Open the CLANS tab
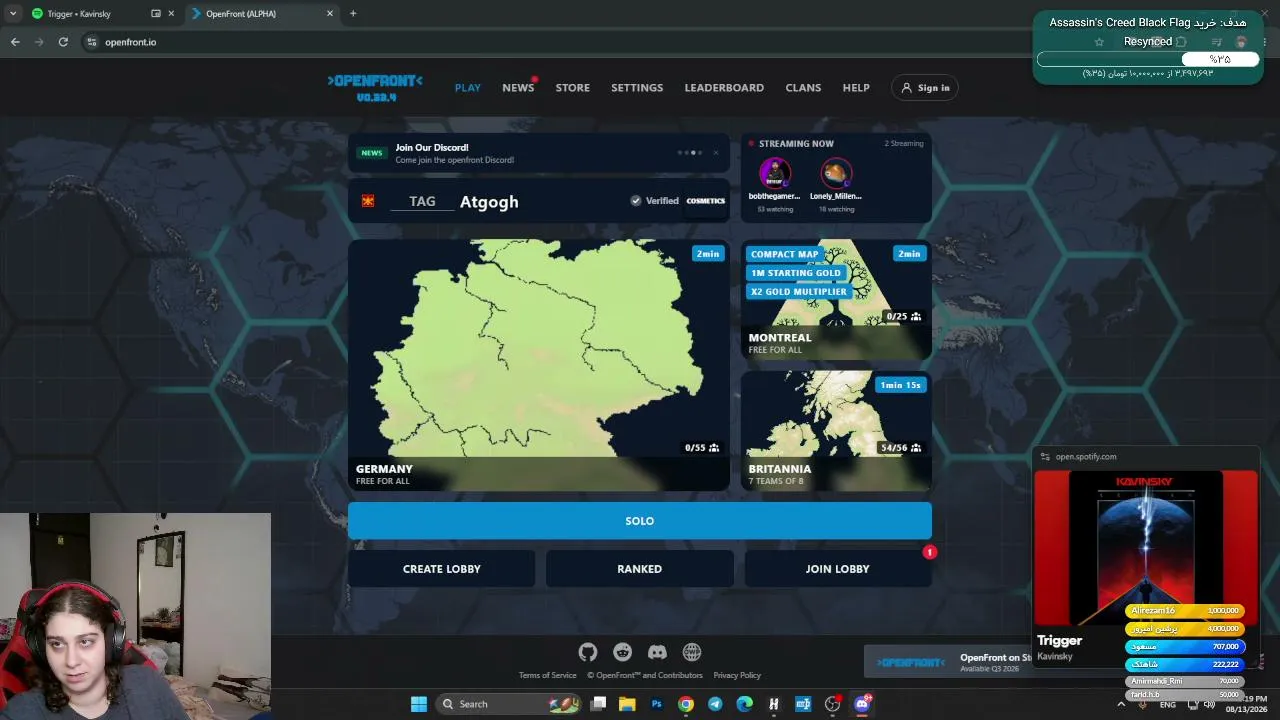This screenshot has width=1280, height=720. [x=803, y=88]
